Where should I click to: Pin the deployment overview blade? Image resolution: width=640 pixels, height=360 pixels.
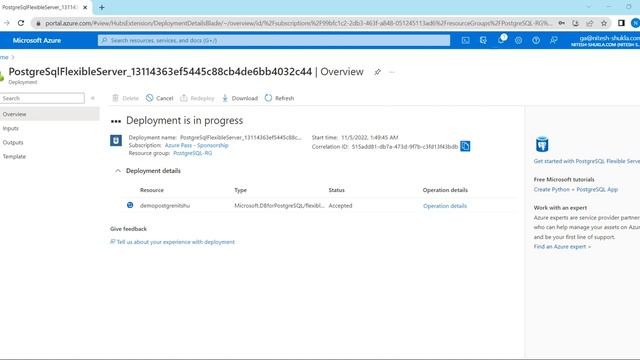pyautogui.click(x=378, y=72)
